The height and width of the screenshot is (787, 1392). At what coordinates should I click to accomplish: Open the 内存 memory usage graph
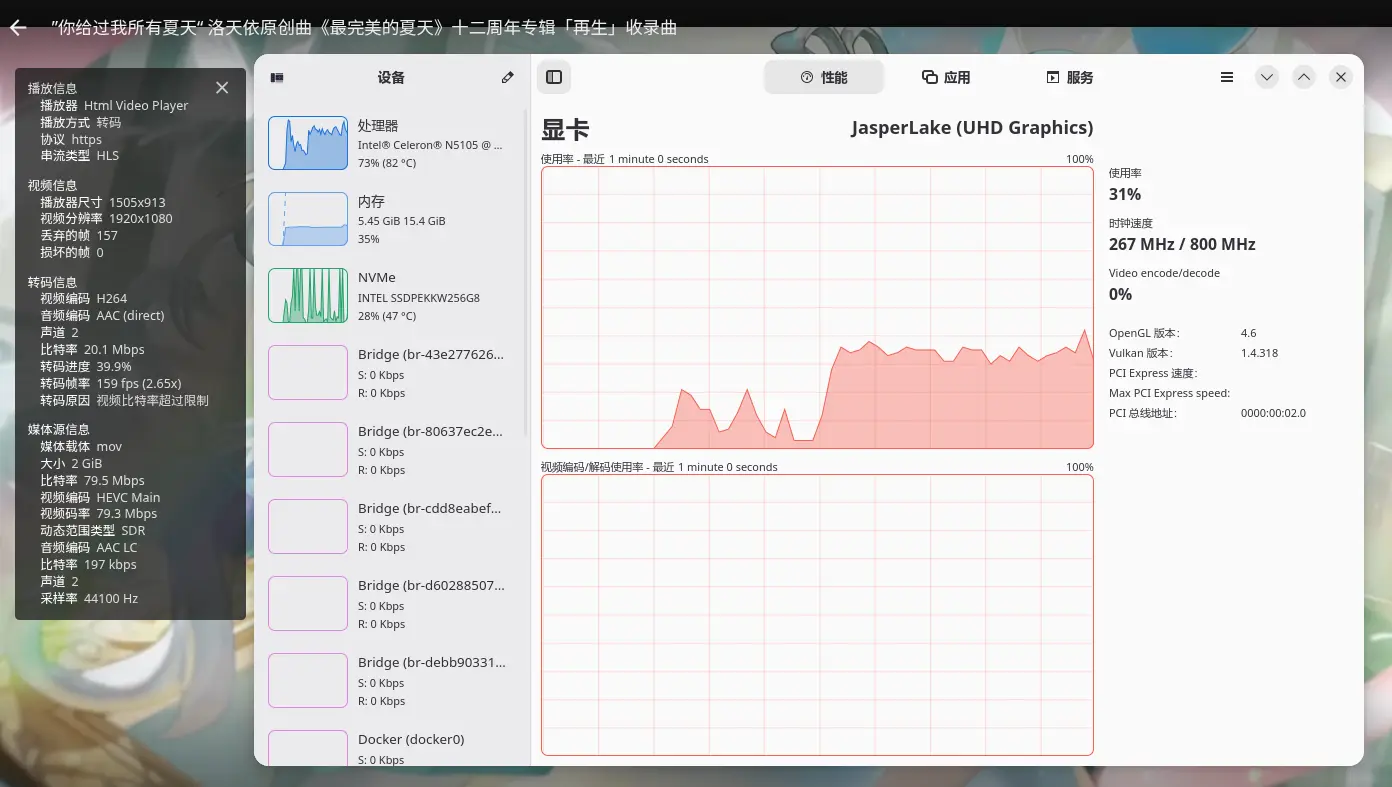(x=391, y=219)
